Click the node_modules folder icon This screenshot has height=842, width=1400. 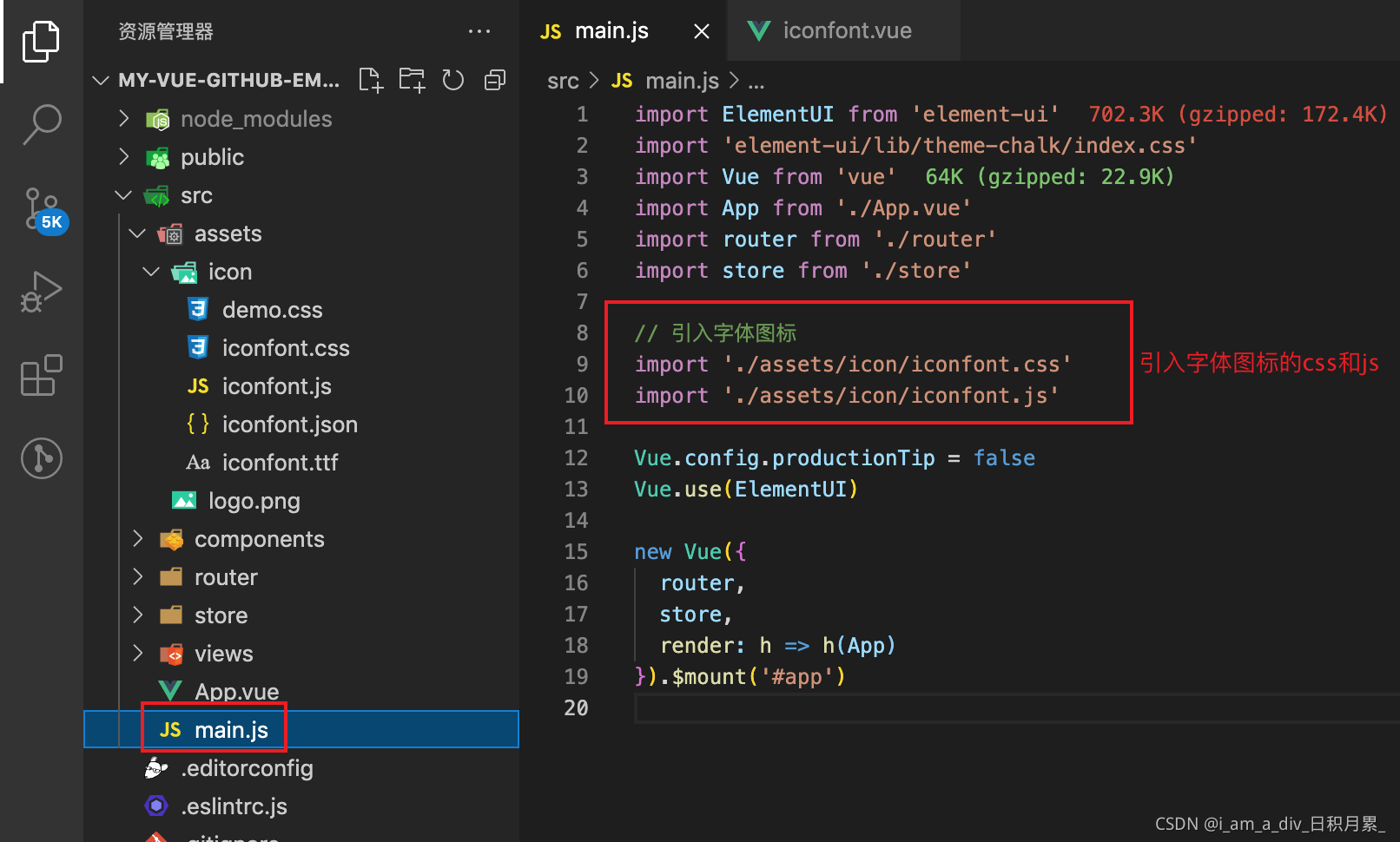(158, 119)
